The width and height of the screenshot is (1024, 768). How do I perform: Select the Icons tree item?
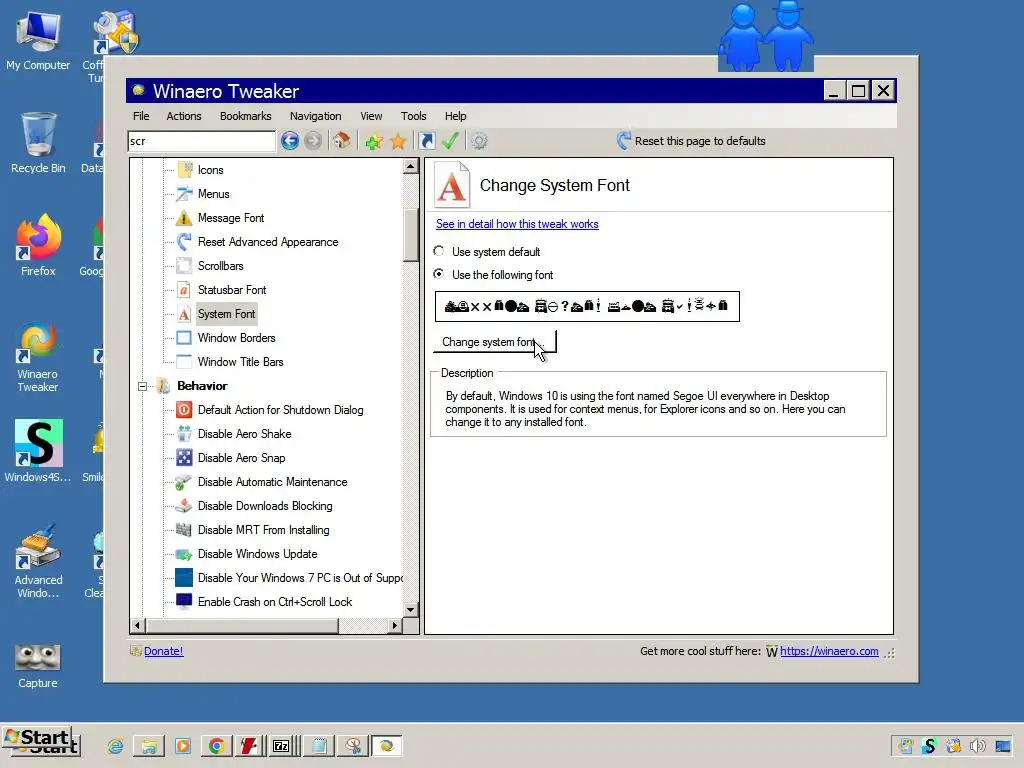tap(210, 170)
